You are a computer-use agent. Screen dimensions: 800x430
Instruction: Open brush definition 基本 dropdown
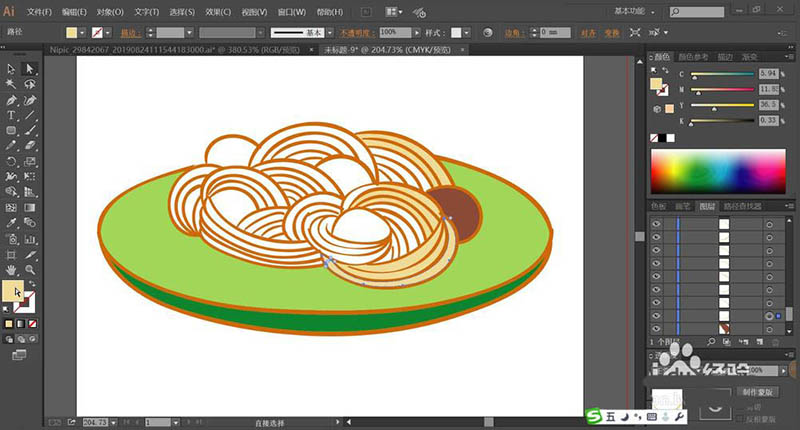tap(330, 33)
